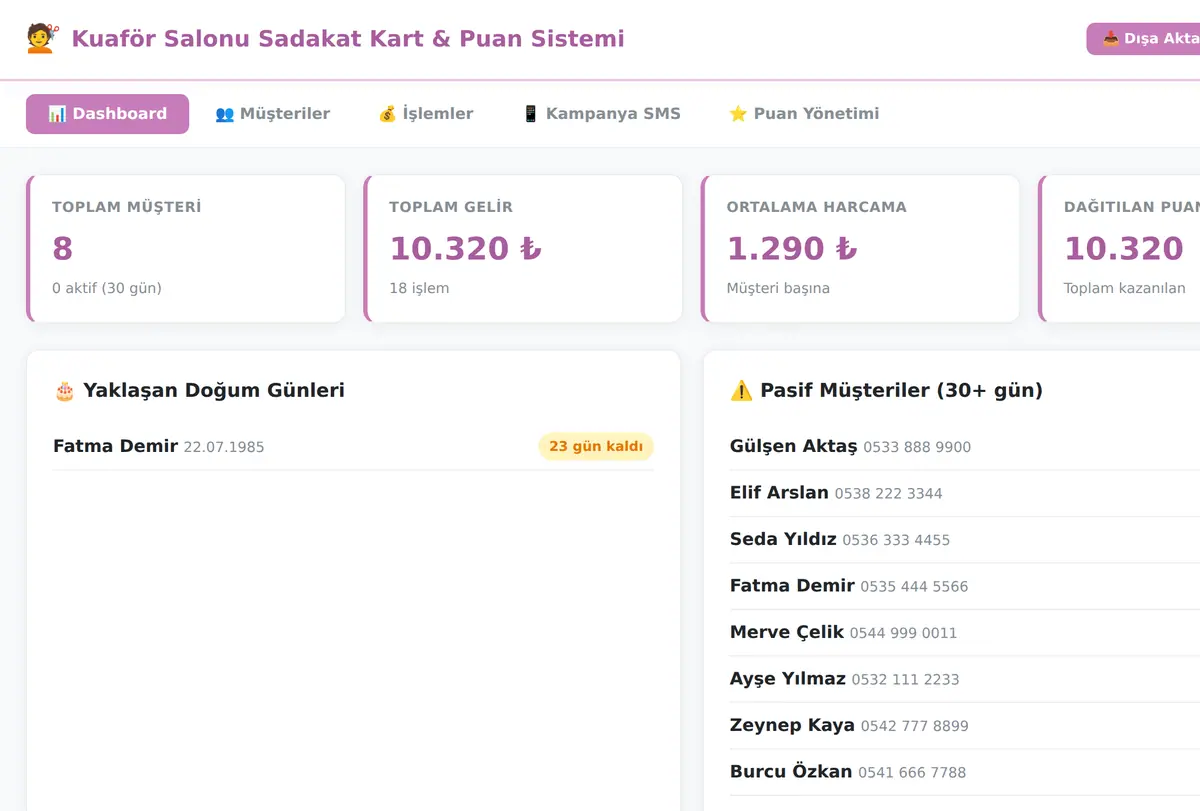Viewport: 1200px width, 811px height.
Task: Open the İşlemler tab
Action: (x=426, y=114)
